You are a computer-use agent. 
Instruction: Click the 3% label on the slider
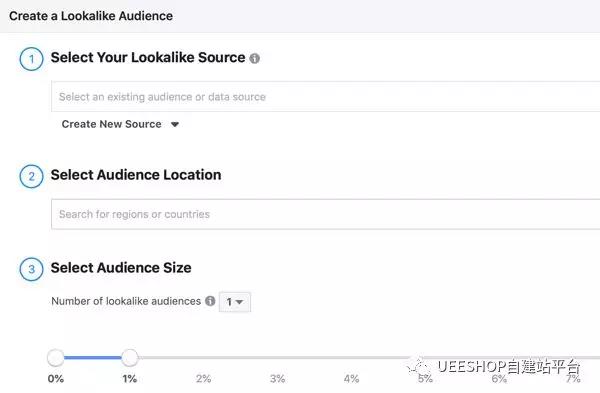click(277, 379)
